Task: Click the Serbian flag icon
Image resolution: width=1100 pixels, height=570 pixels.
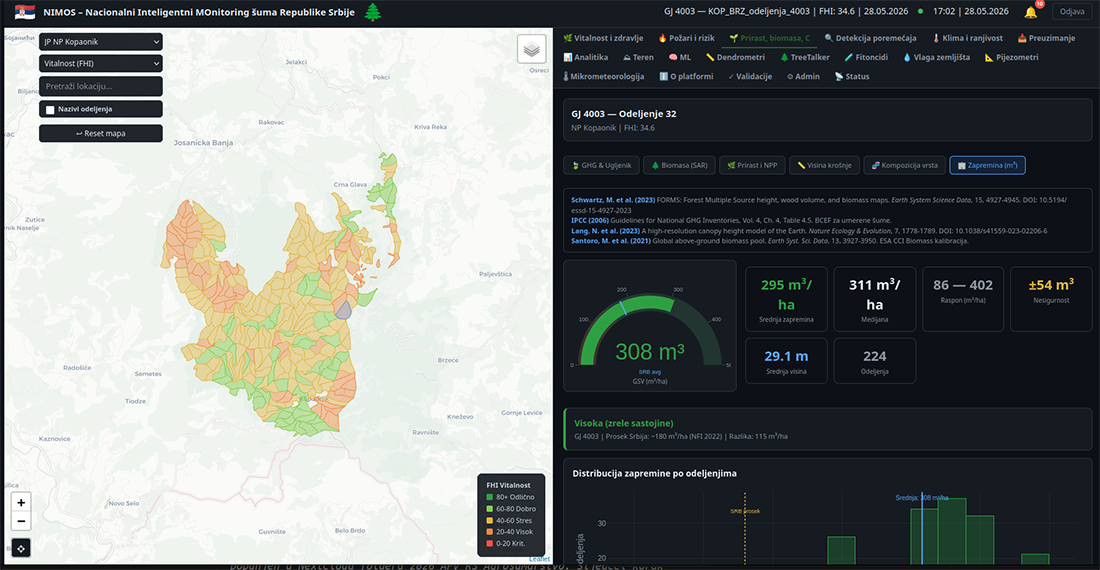Action: [x=25, y=12]
